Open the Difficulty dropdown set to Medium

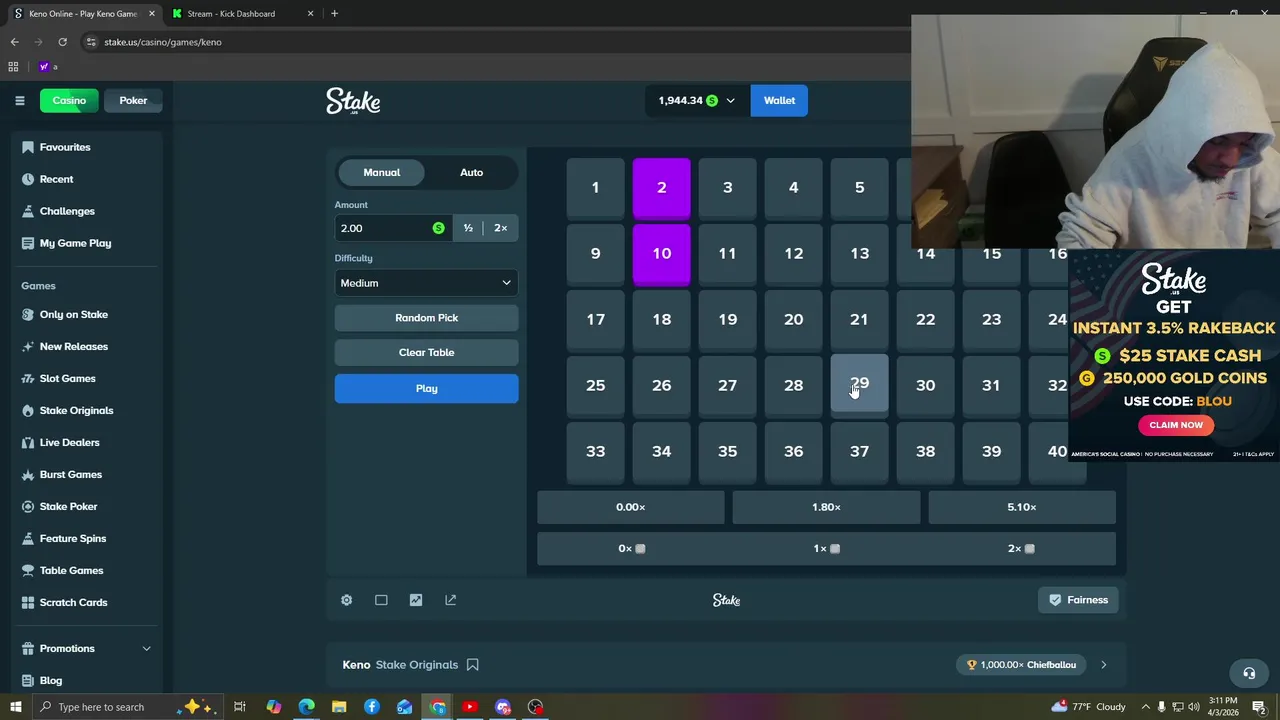click(426, 283)
